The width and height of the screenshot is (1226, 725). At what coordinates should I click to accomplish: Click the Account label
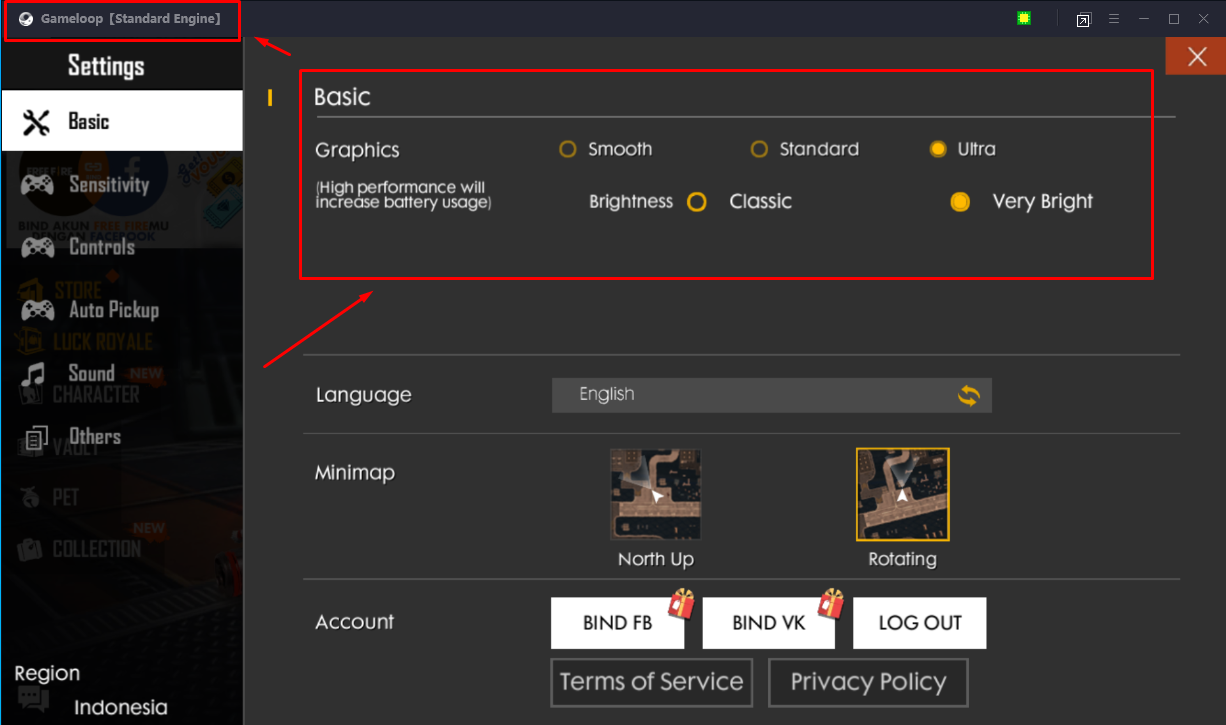coord(355,622)
